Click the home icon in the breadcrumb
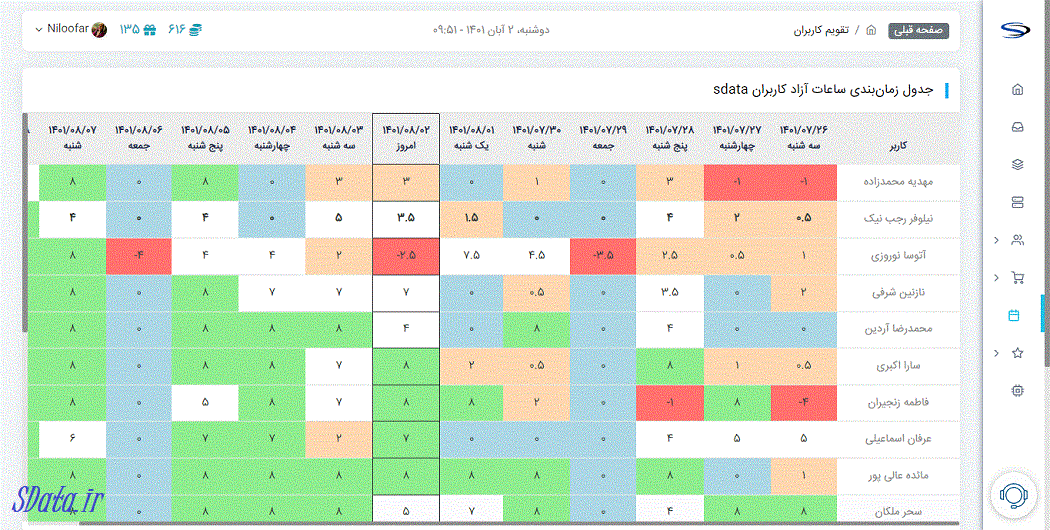This screenshot has width=1050, height=530. [871, 30]
